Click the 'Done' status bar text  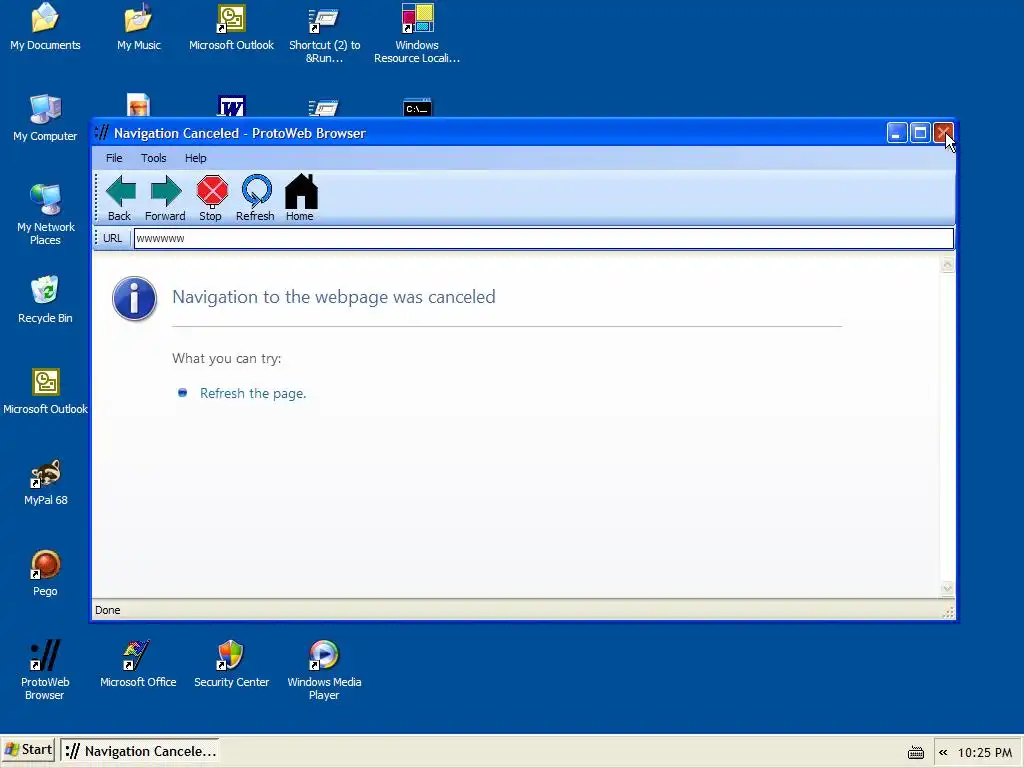tap(108, 610)
